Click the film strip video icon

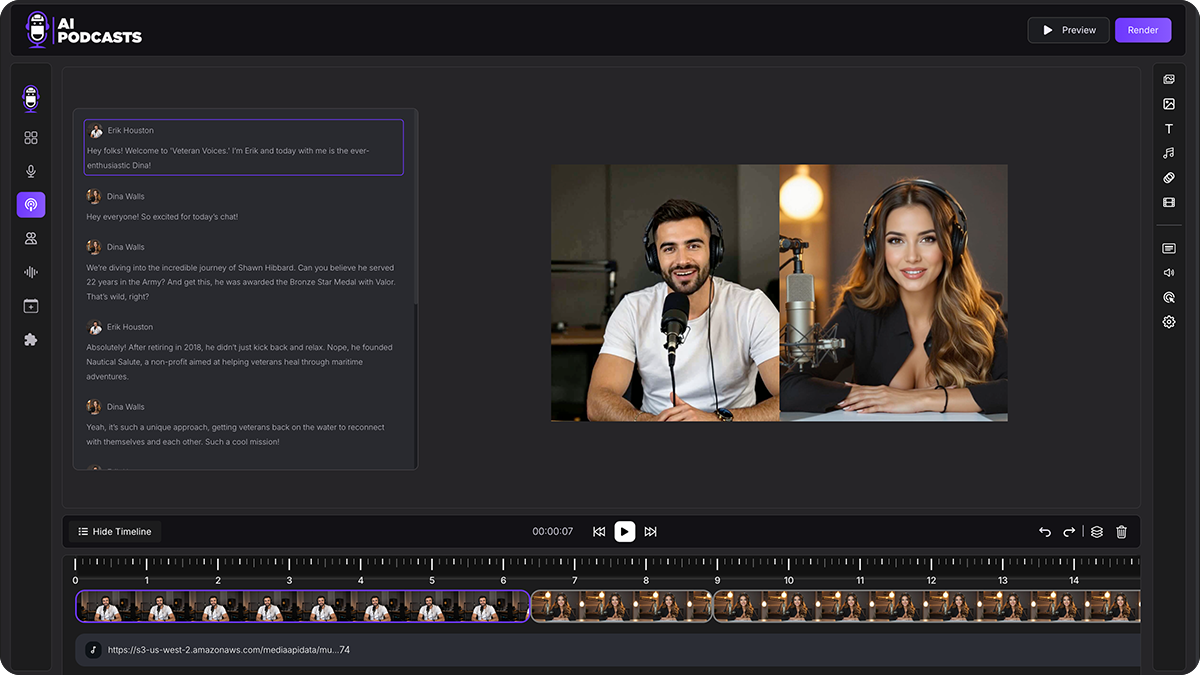click(1168, 202)
